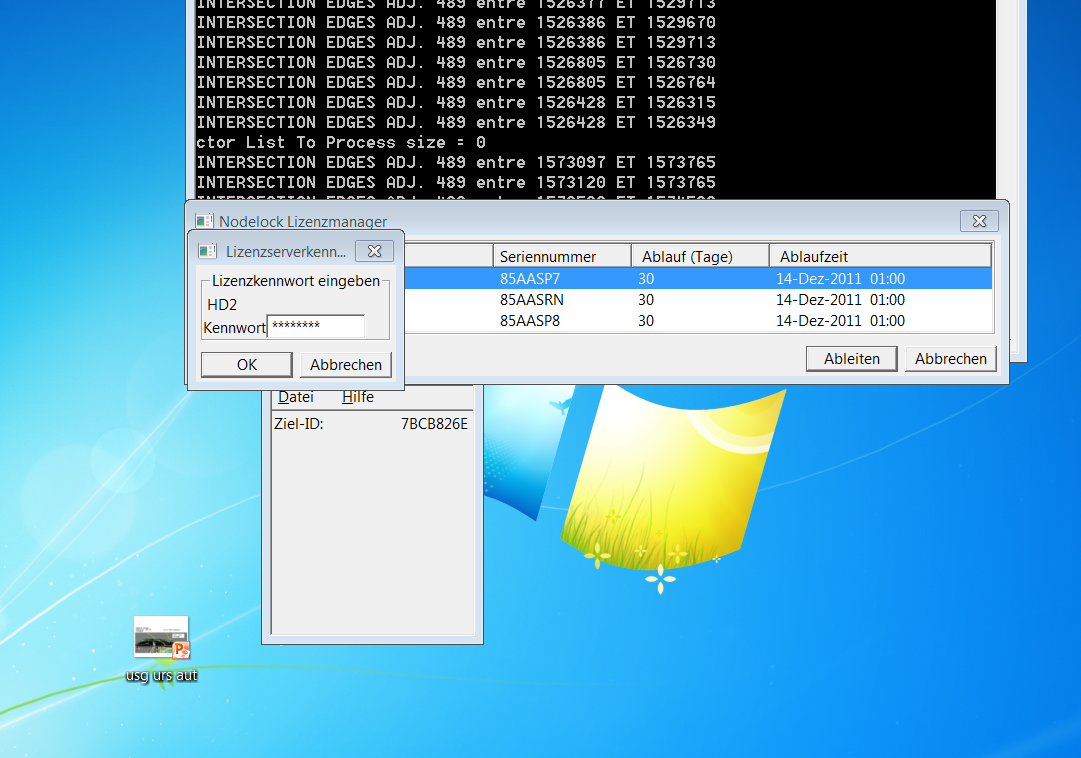Focus the Kennwort password field
1081x758 pixels.
(x=316, y=326)
